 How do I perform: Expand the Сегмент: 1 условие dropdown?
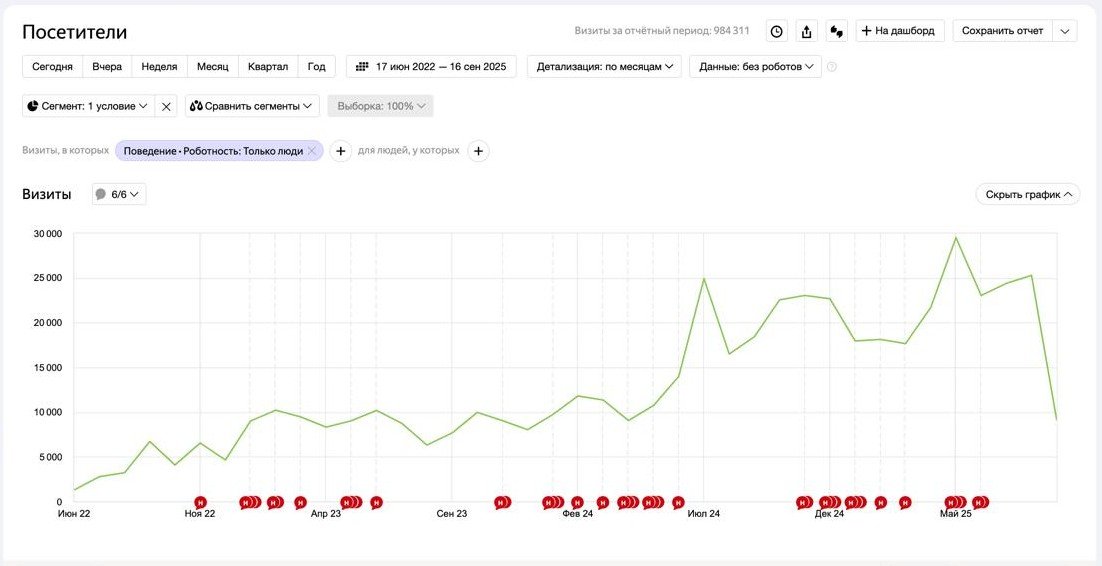tap(88, 106)
